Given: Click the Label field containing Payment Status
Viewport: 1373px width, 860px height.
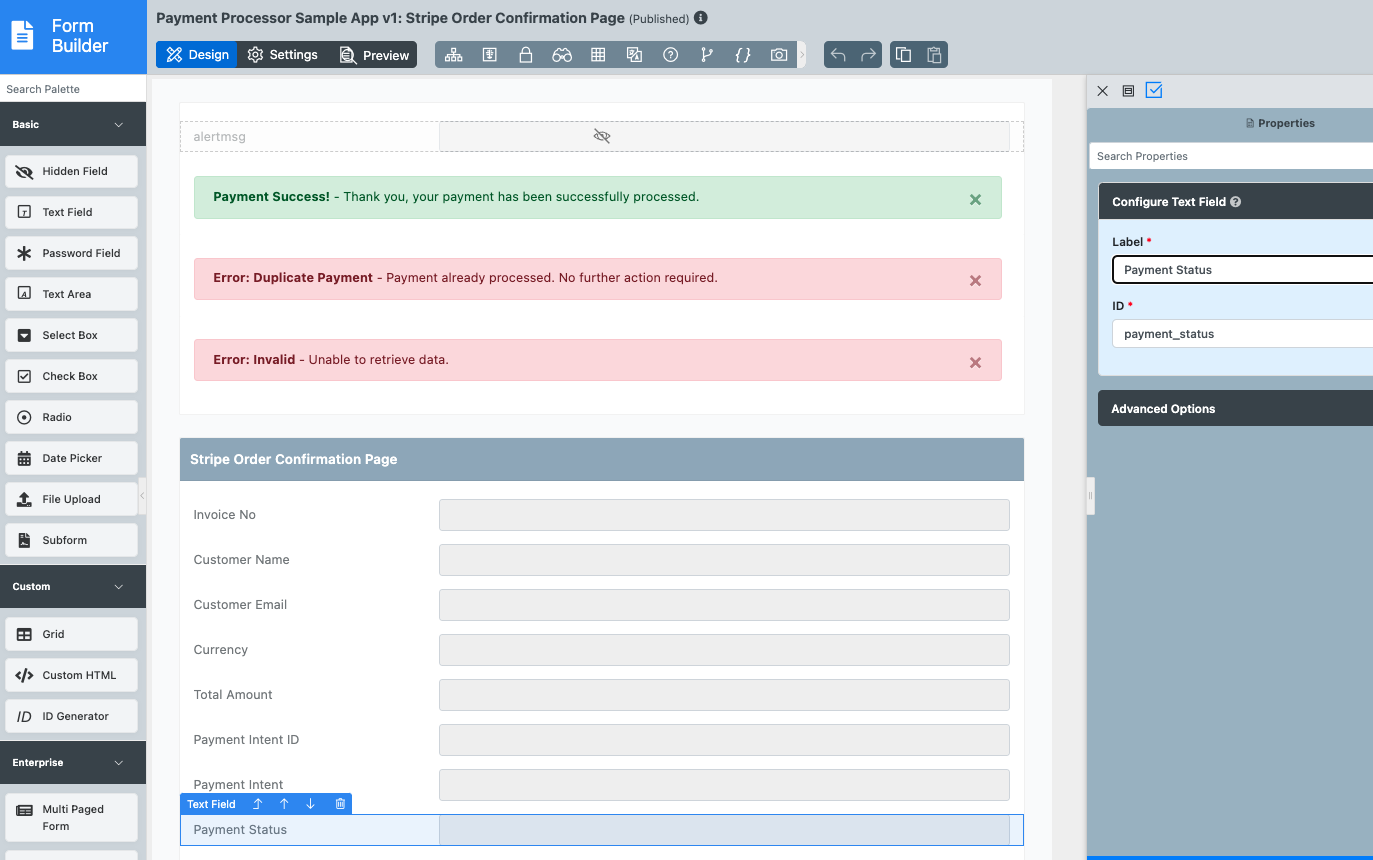Looking at the screenshot, I should 1243,270.
